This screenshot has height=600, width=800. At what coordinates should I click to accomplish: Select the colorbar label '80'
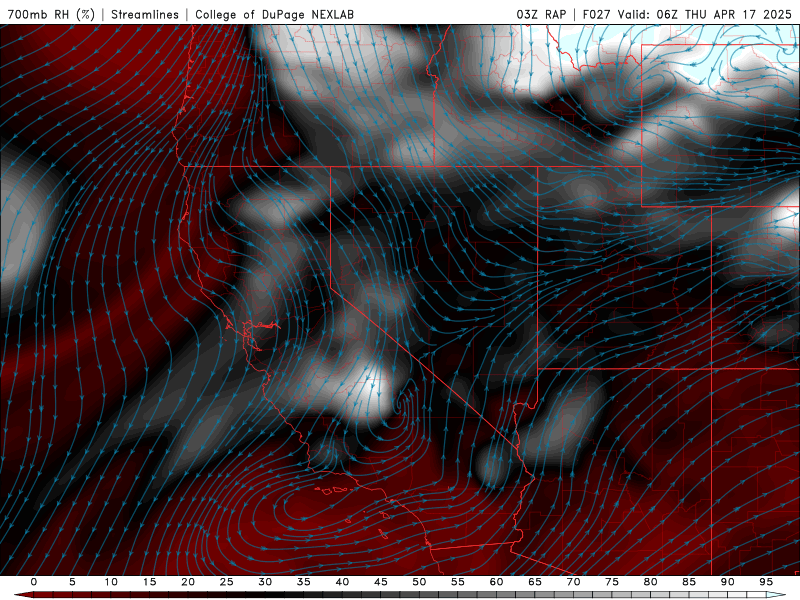pyautogui.click(x=650, y=582)
